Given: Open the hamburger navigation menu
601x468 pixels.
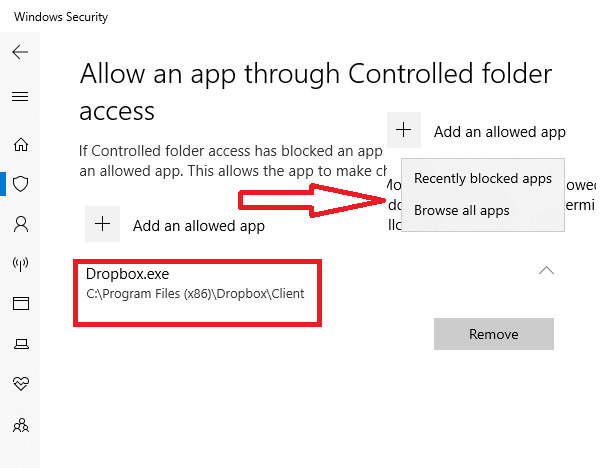Looking at the screenshot, I should [20, 97].
